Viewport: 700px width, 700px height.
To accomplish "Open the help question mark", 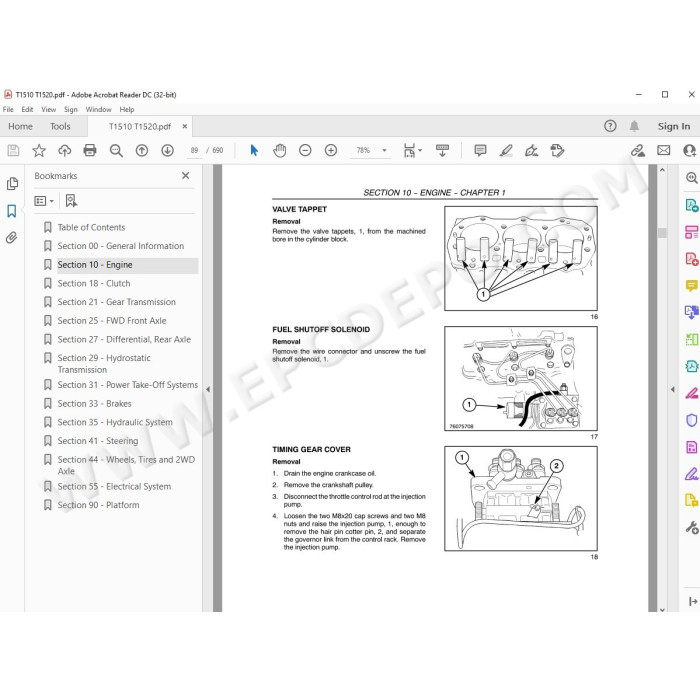I will click(x=610, y=126).
